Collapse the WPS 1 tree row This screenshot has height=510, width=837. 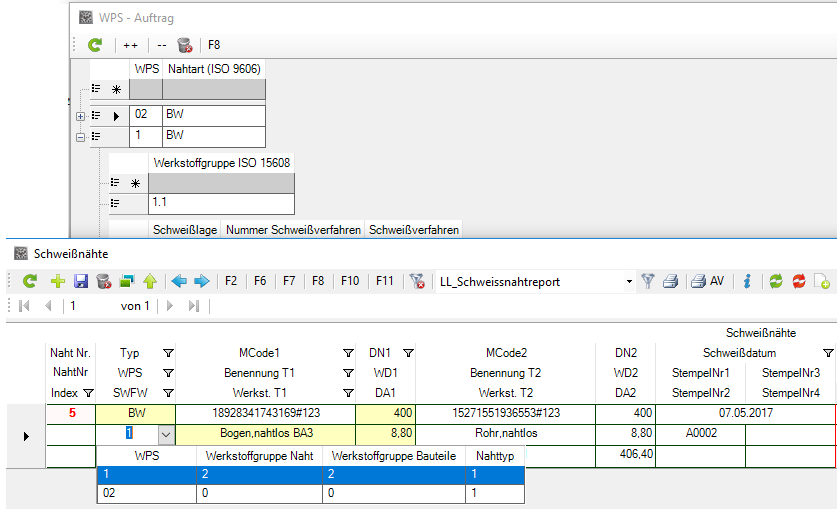tap(81, 137)
